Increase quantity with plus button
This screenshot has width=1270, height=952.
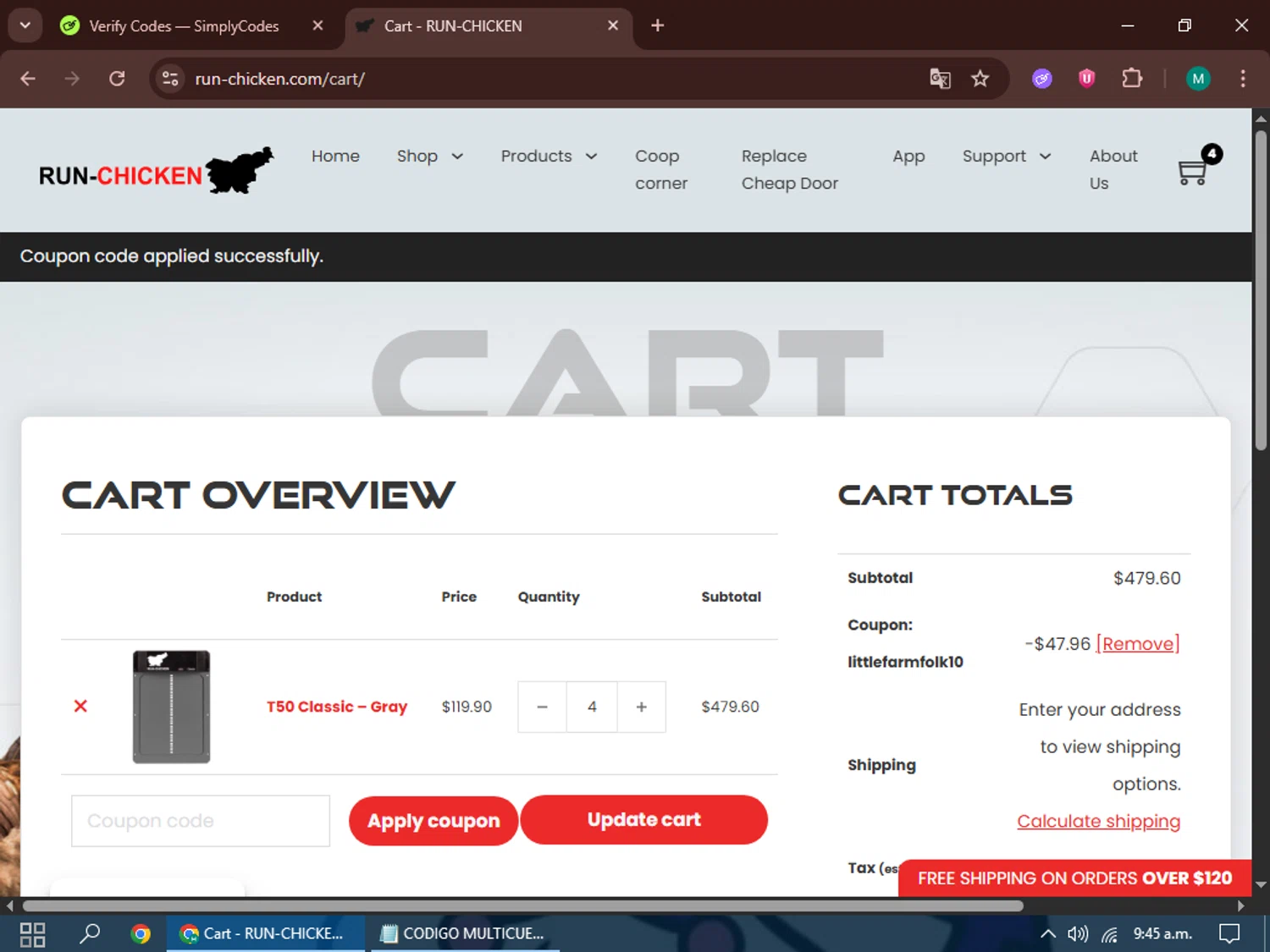tap(641, 707)
